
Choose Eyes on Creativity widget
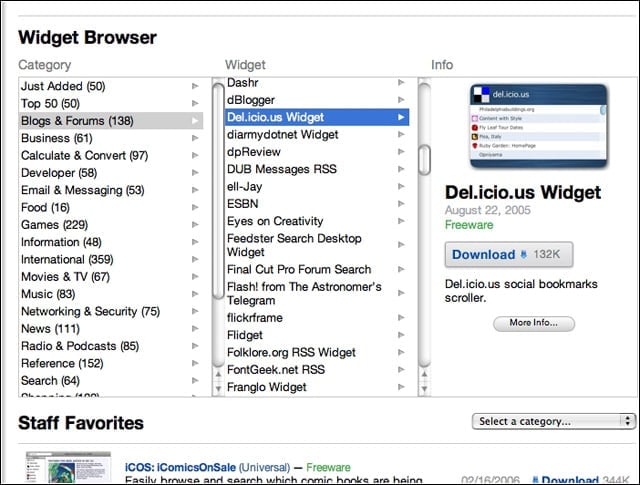[x=317, y=221]
